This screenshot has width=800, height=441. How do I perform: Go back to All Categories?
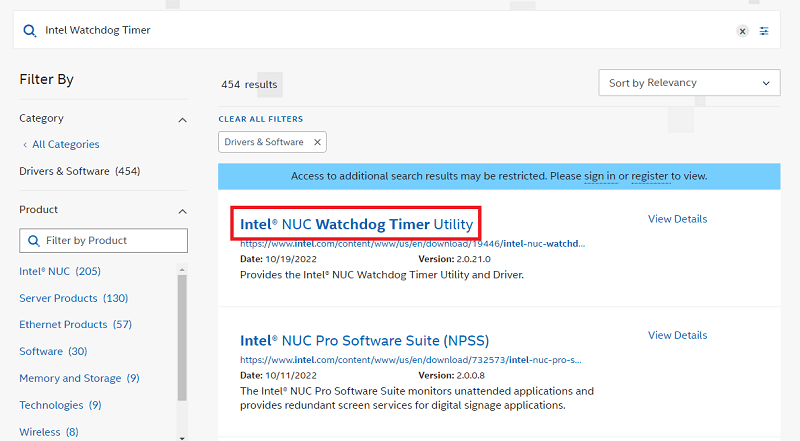tap(61, 144)
